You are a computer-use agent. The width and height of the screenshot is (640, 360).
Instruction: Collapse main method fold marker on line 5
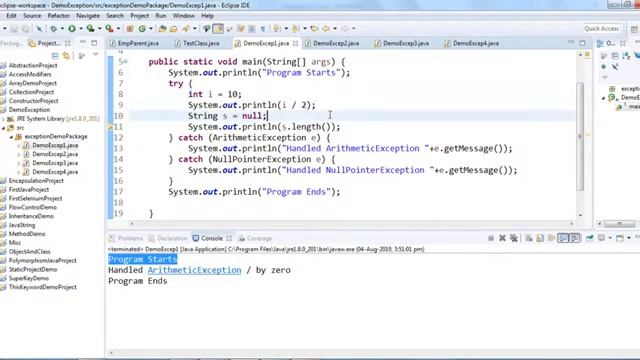126,62
